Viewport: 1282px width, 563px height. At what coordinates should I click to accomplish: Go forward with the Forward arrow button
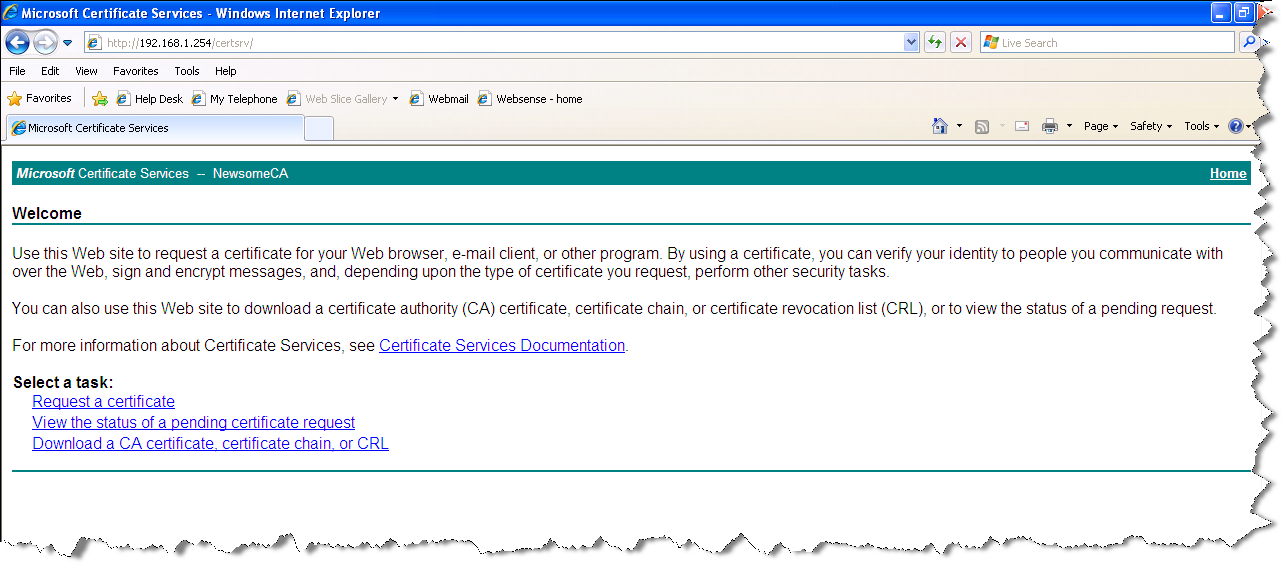45,43
